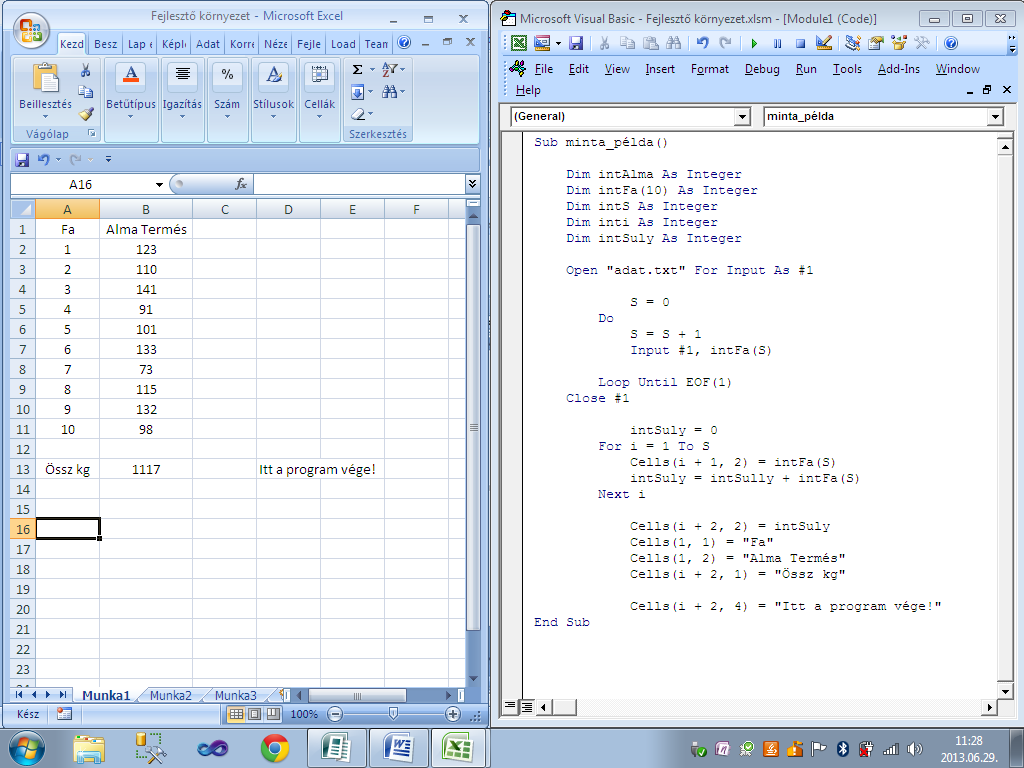Click the Cut scissors icon in Excel ribbon
This screenshot has width=1024, height=768.
click(86, 71)
